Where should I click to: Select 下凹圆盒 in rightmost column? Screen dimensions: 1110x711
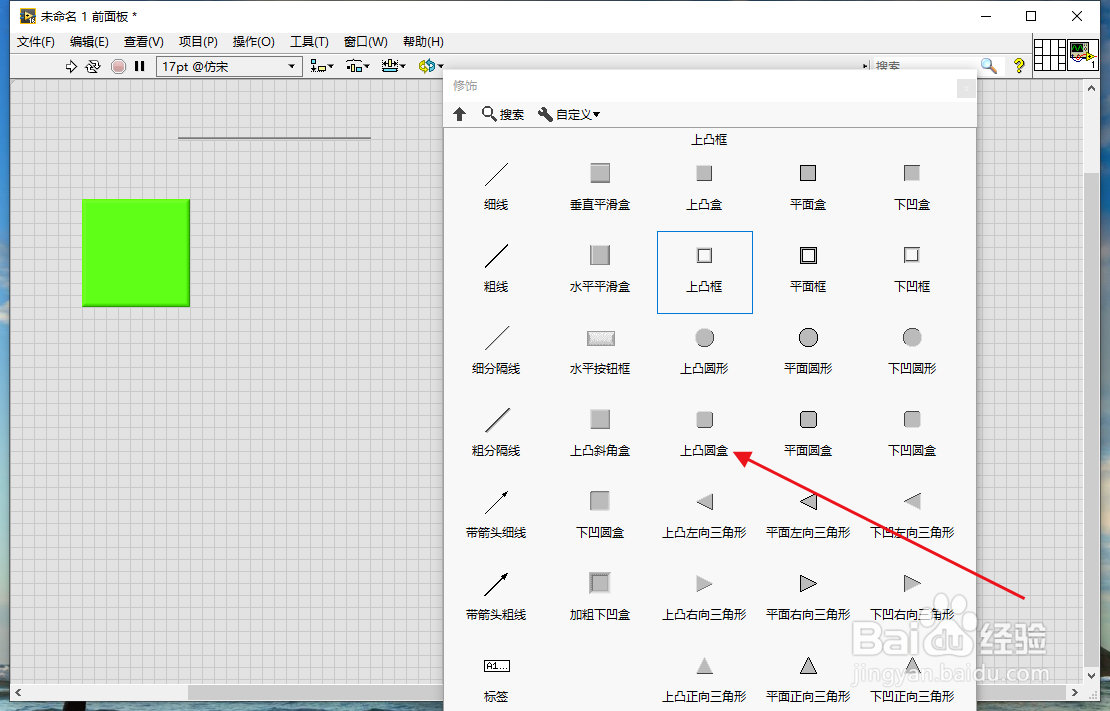coord(912,433)
